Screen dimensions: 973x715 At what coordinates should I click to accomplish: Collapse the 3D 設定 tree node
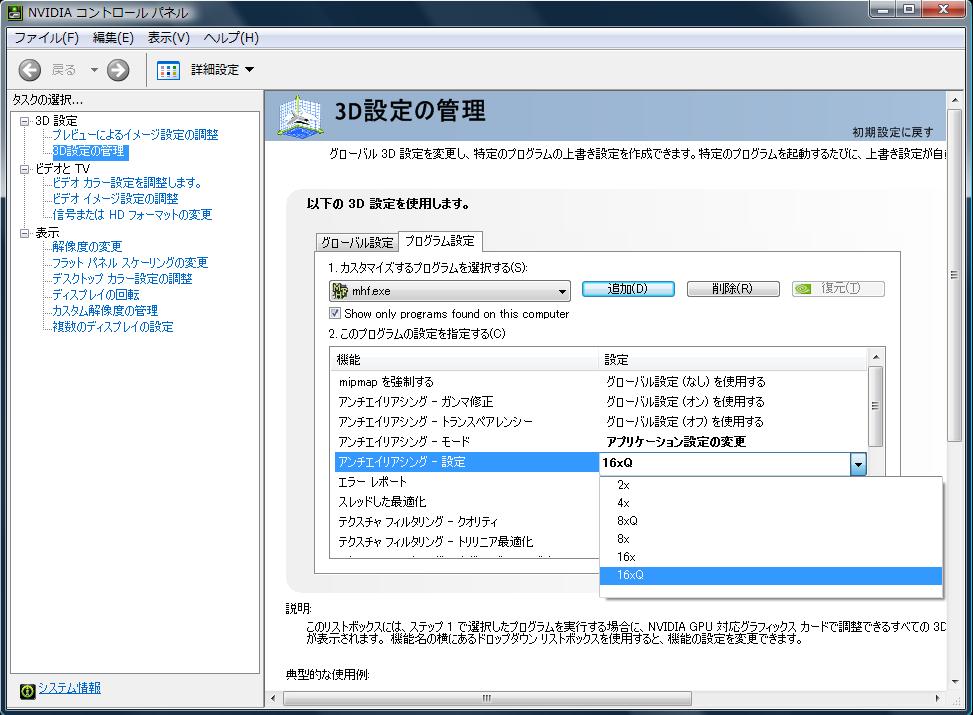pos(24,121)
